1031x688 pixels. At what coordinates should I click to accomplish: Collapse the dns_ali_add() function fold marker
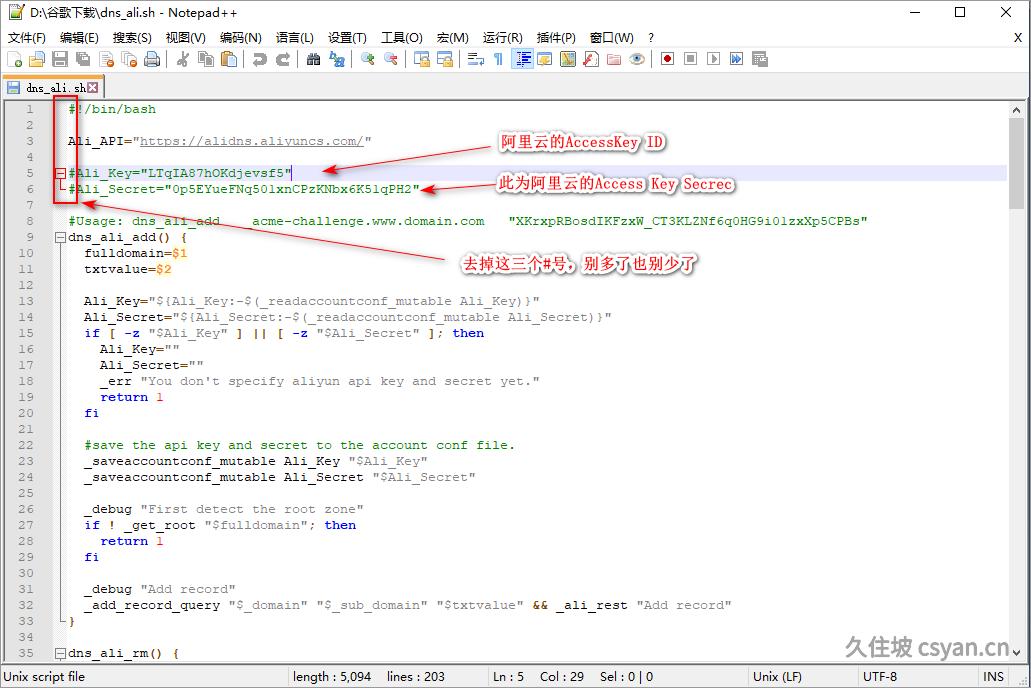(60, 237)
